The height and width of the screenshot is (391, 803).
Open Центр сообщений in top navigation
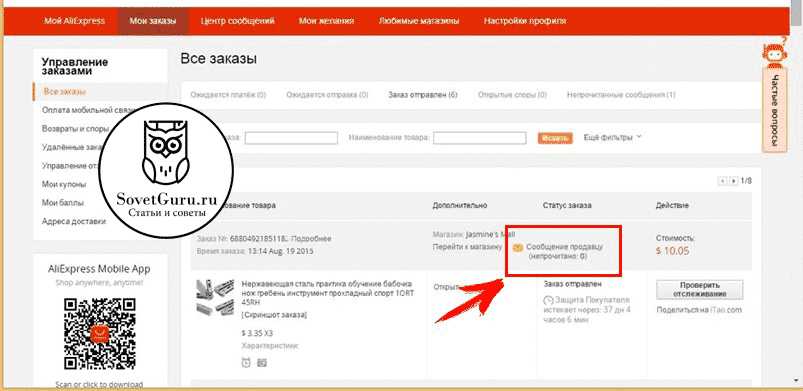(x=238, y=21)
